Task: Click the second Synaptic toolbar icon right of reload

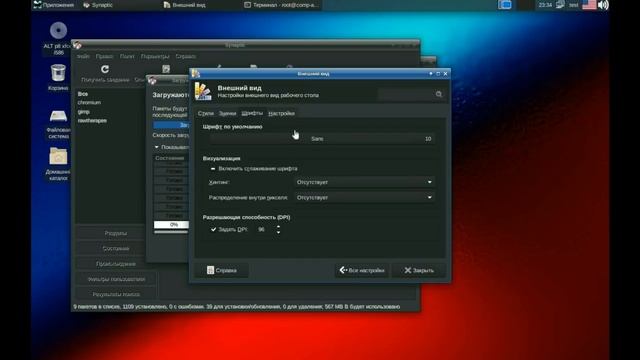Action: (x=166, y=69)
